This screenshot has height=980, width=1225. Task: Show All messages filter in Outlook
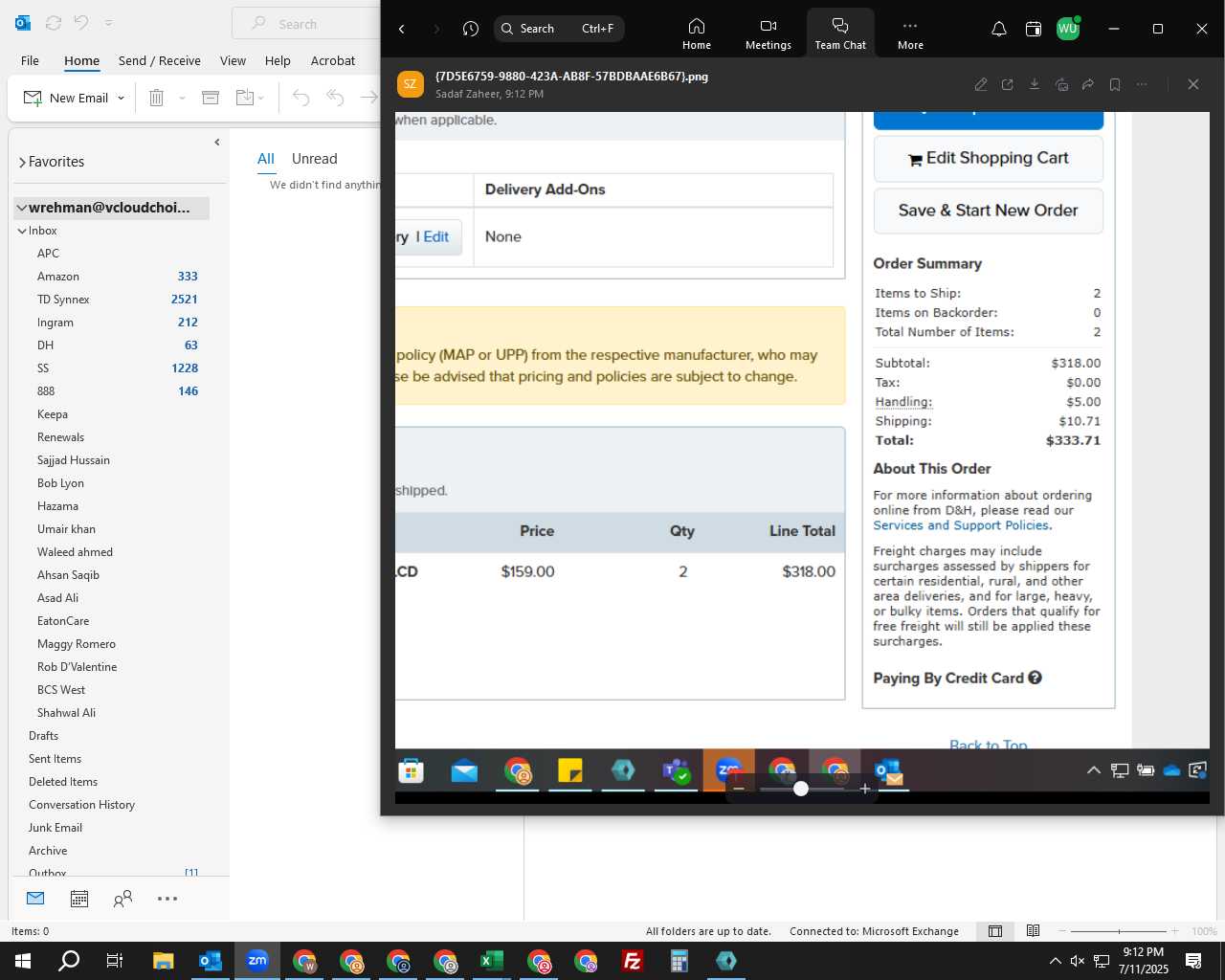pyautogui.click(x=266, y=159)
